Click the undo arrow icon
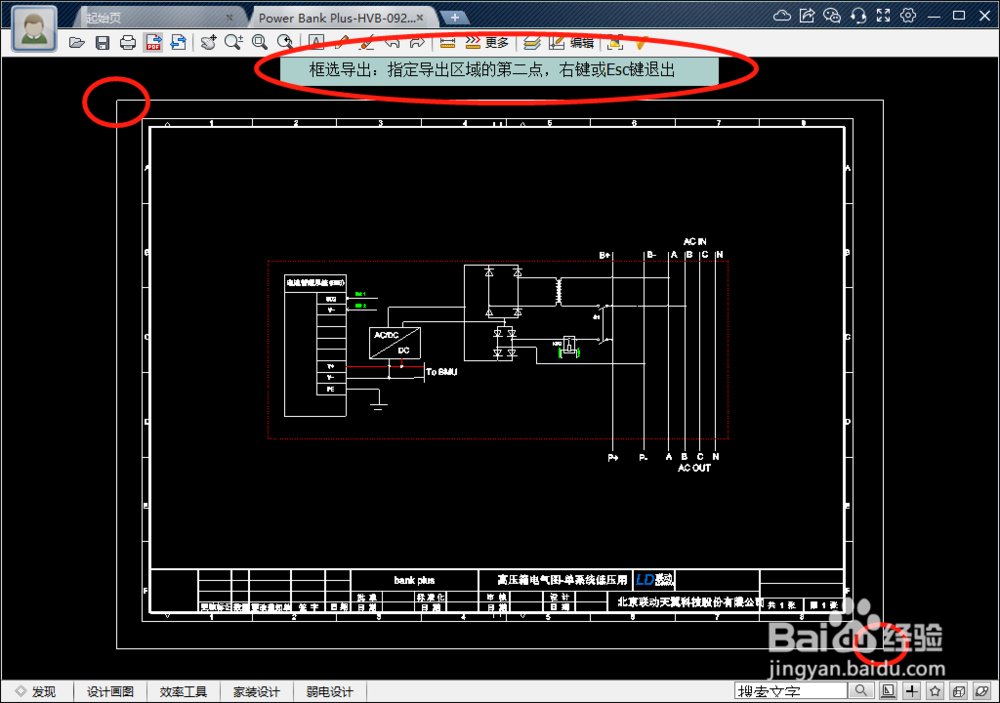 pos(392,43)
